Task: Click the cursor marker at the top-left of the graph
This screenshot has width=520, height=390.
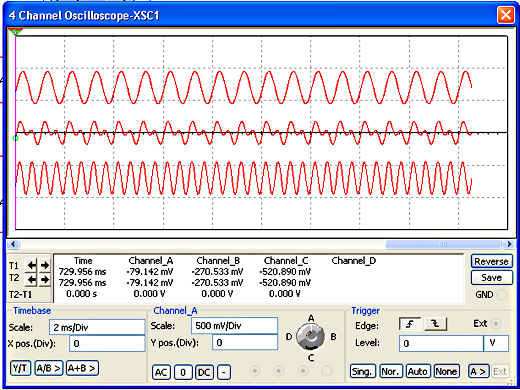Action: pyautogui.click(x=15, y=32)
